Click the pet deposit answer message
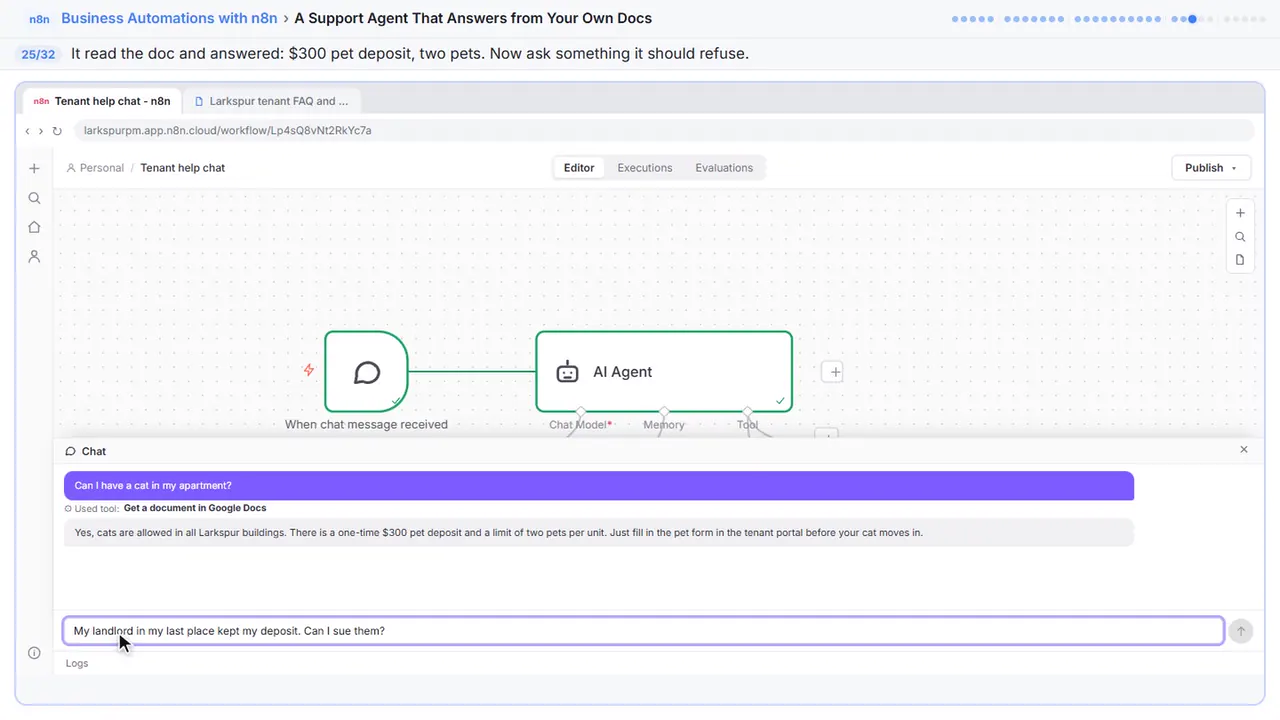The height and width of the screenshot is (720, 1280). [x=599, y=533]
